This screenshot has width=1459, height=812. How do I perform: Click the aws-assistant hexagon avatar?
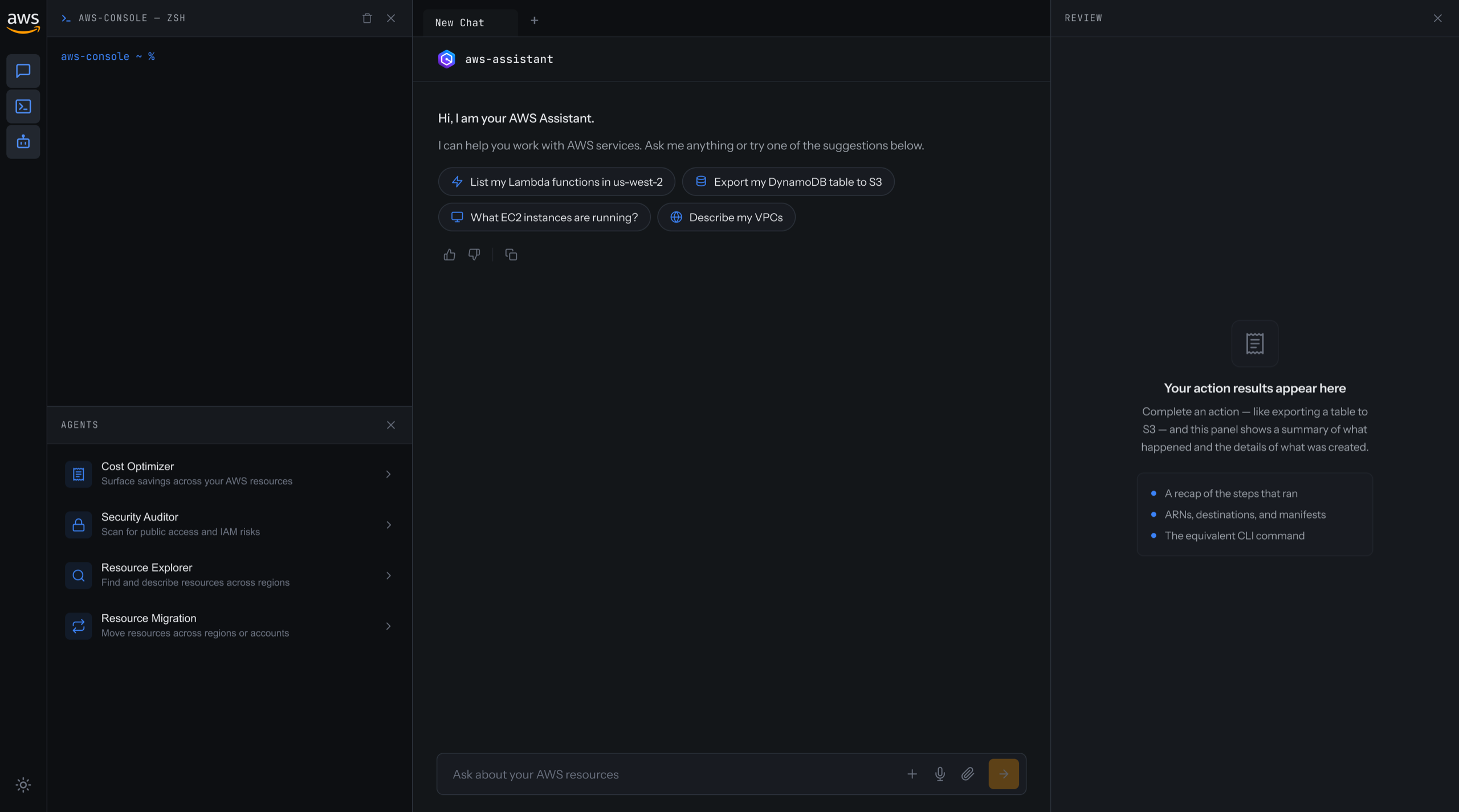point(447,59)
